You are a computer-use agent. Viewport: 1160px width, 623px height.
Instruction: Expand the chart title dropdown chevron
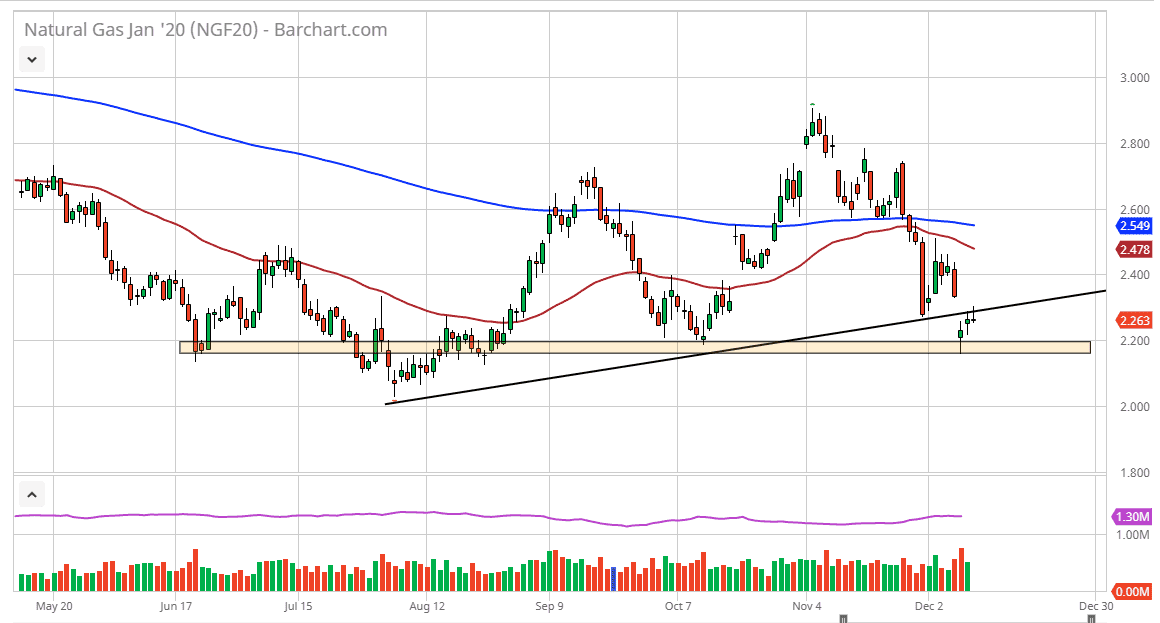tap(32, 59)
